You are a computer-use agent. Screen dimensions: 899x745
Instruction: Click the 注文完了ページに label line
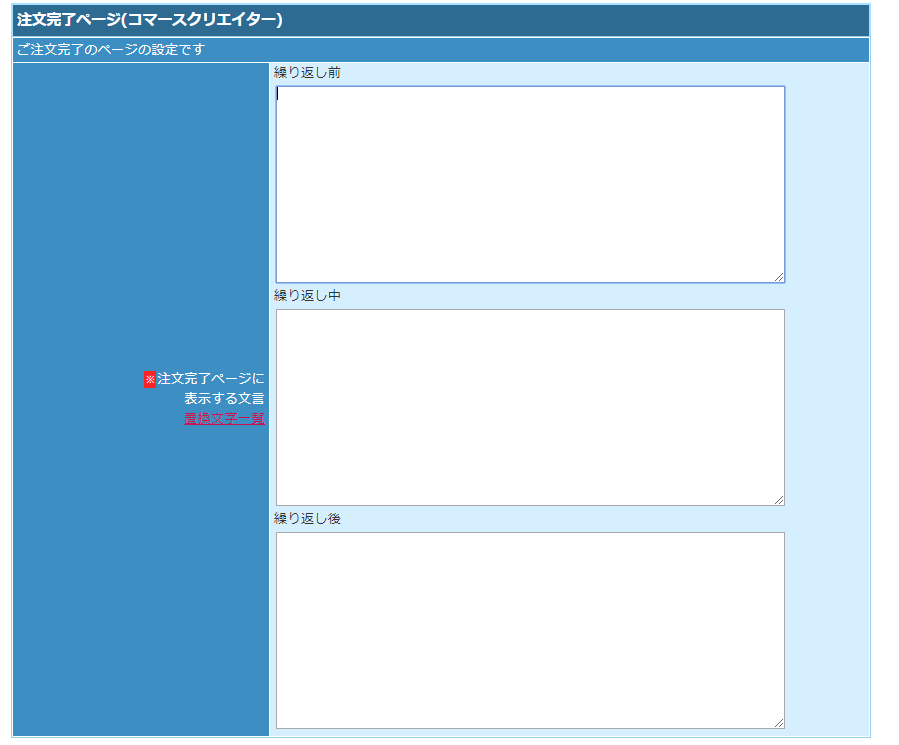210,379
